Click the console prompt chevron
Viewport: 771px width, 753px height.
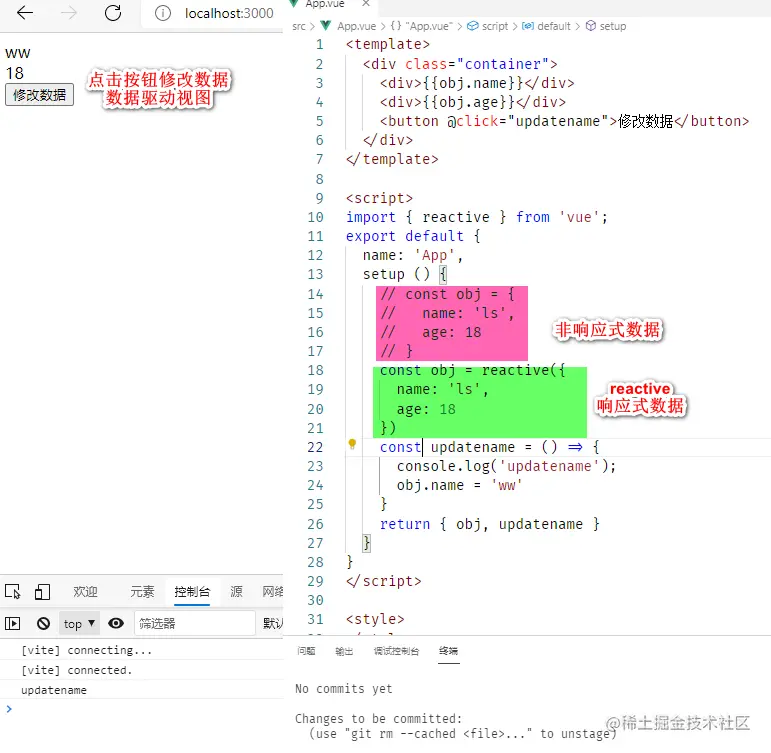(x=9, y=709)
